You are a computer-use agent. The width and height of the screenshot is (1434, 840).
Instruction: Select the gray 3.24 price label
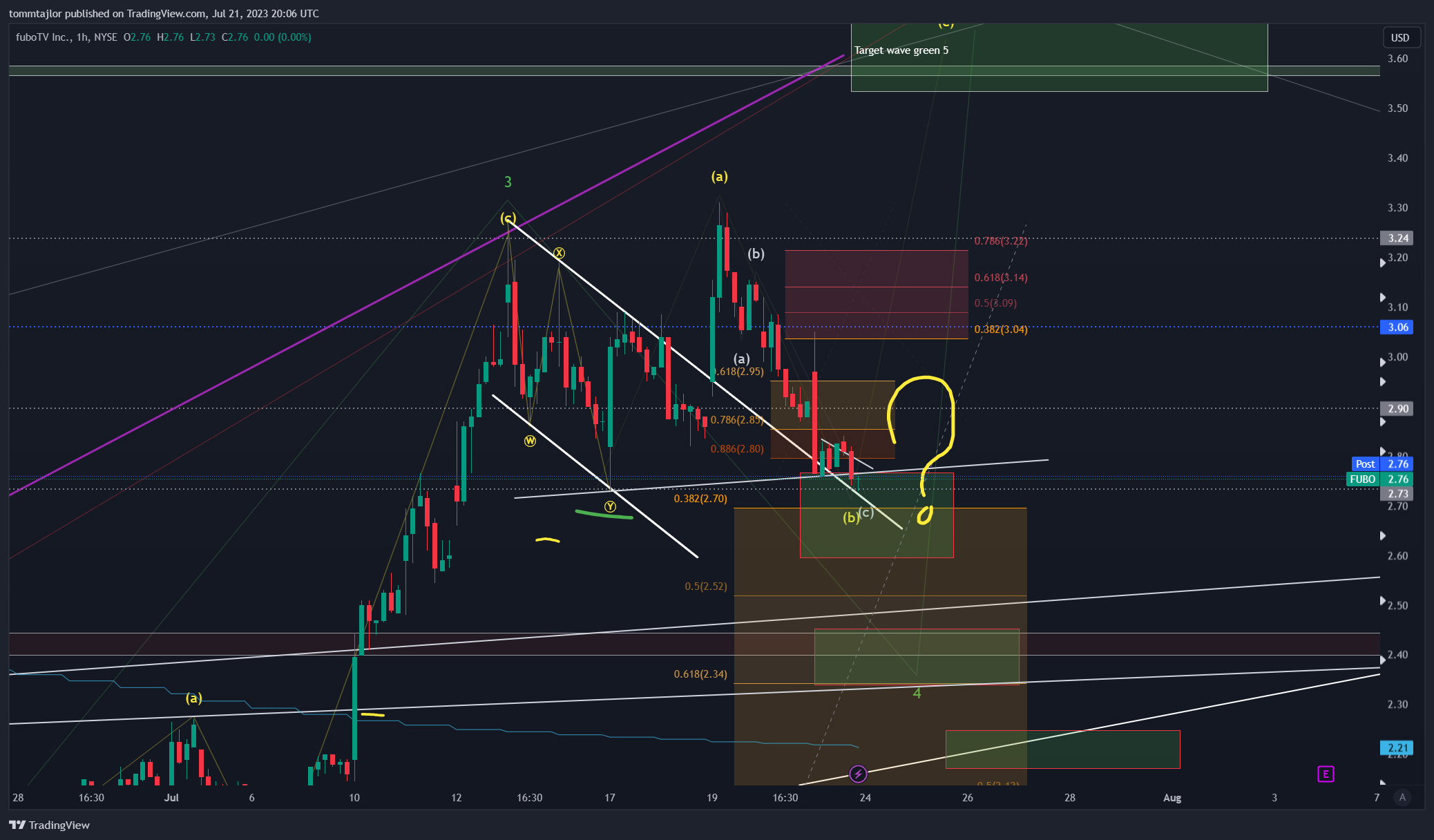point(1397,238)
